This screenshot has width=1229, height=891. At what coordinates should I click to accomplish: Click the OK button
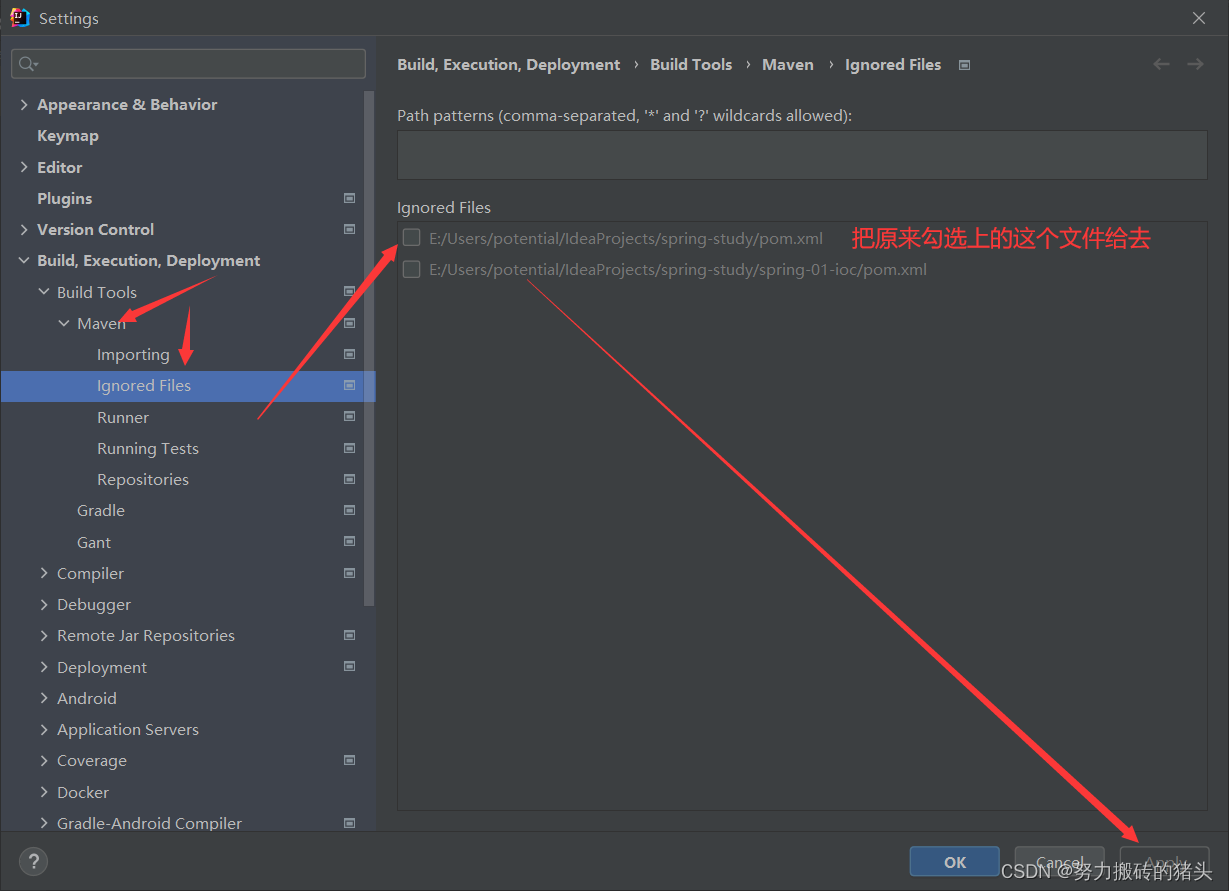(x=955, y=862)
